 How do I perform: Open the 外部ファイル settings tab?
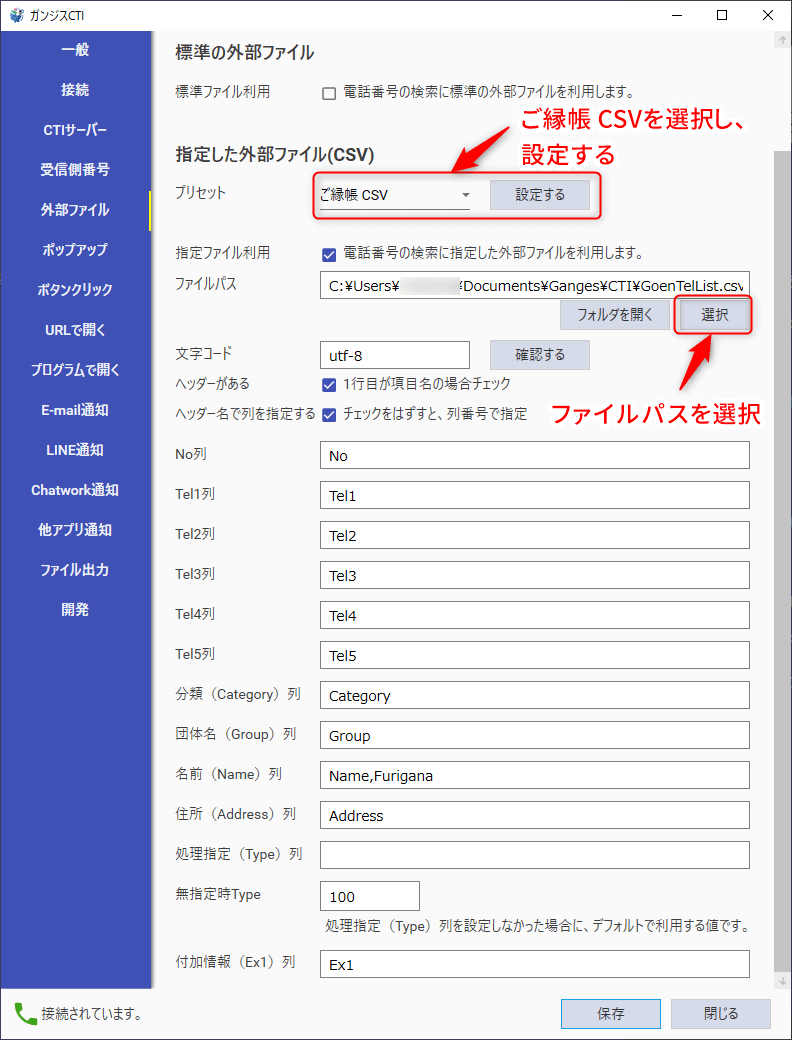click(x=75, y=210)
